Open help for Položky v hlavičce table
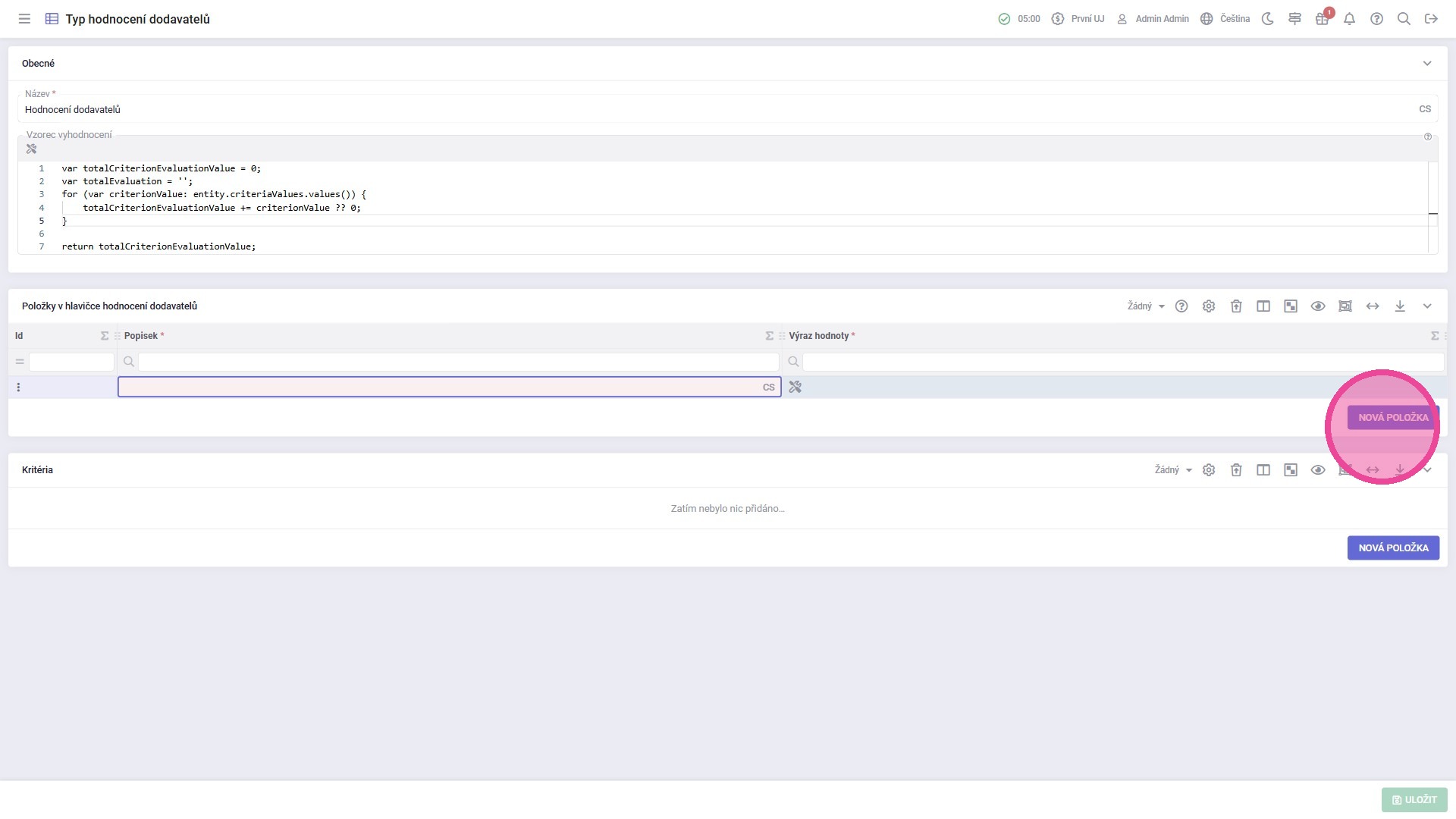 (x=1181, y=306)
